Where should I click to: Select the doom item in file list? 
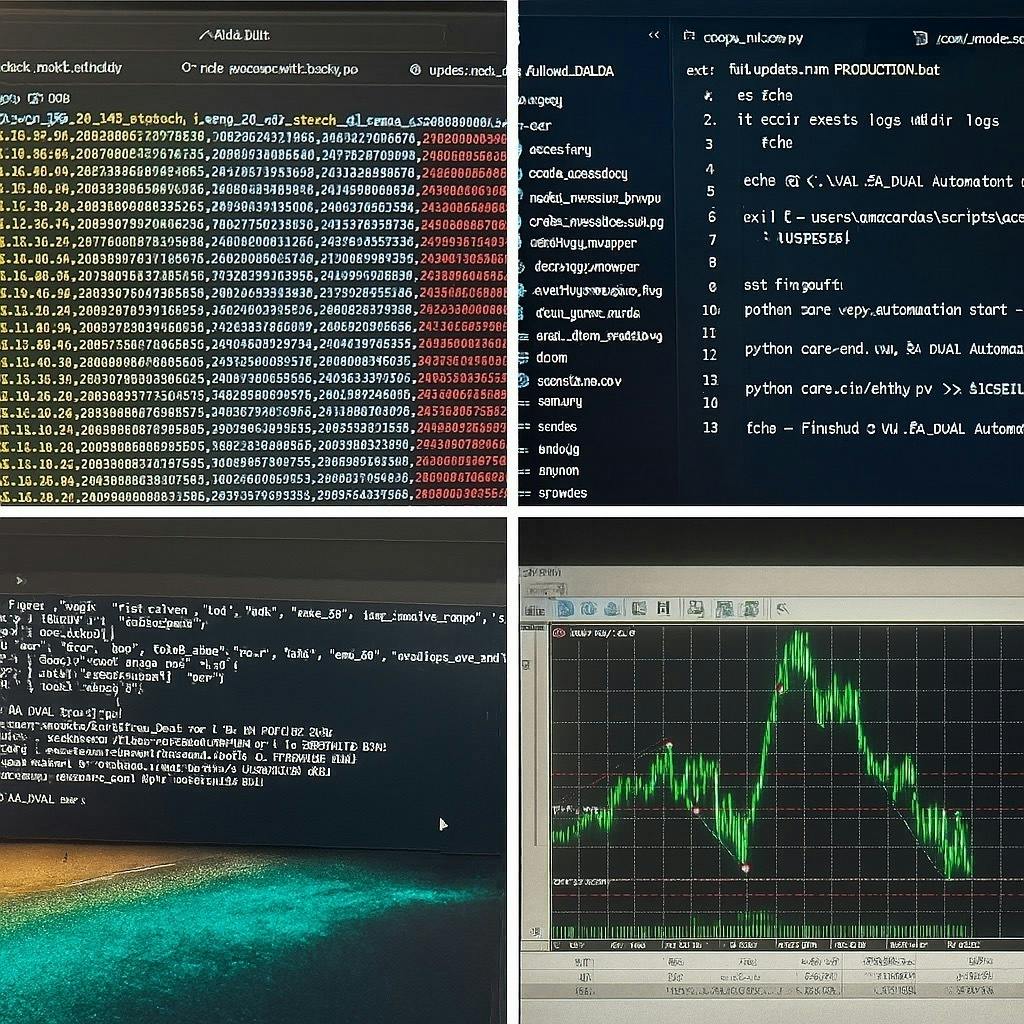(x=551, y=357)
